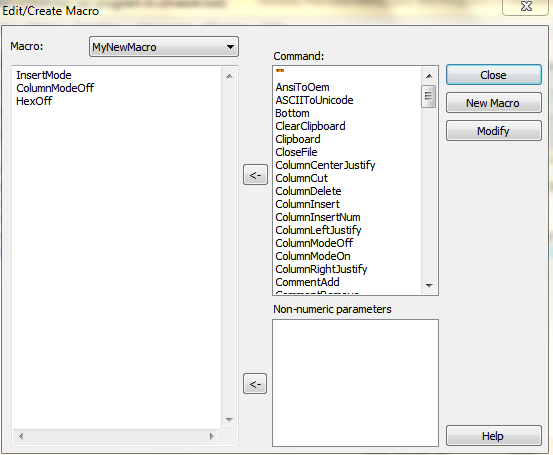This screenshot has width=553, height=455.
Task: Click the macro list scroll left arrow
Action: coord(21,436)
